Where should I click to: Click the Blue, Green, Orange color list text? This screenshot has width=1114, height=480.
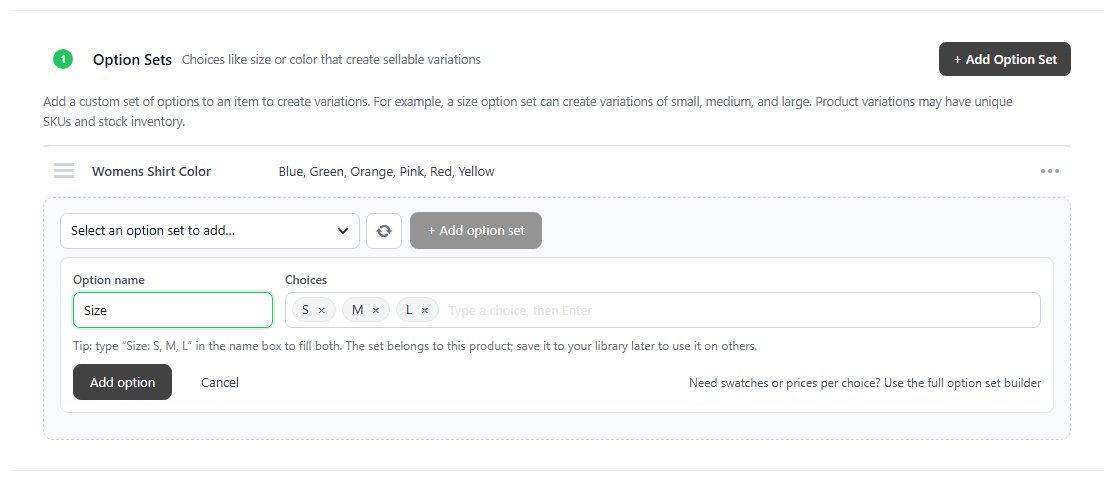click(386, 171)
